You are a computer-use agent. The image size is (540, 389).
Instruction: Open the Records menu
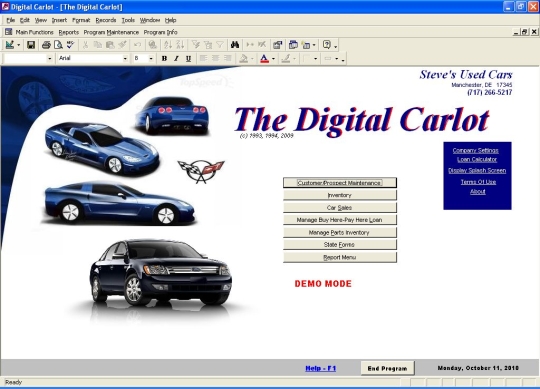click(106, 20)
